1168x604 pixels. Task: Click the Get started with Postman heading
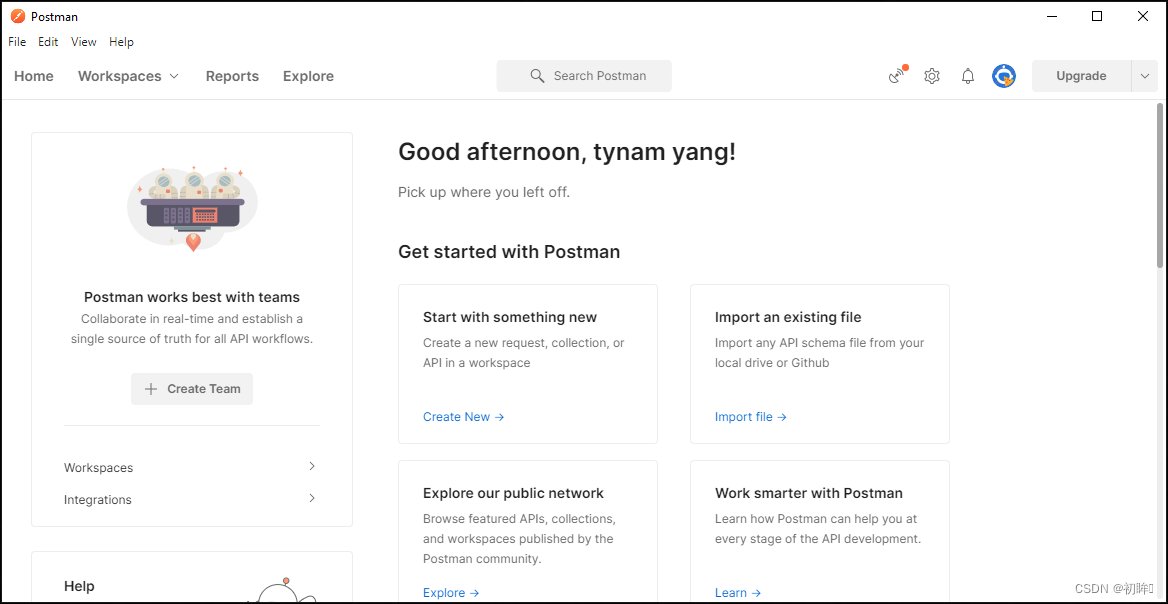(510, 252)
